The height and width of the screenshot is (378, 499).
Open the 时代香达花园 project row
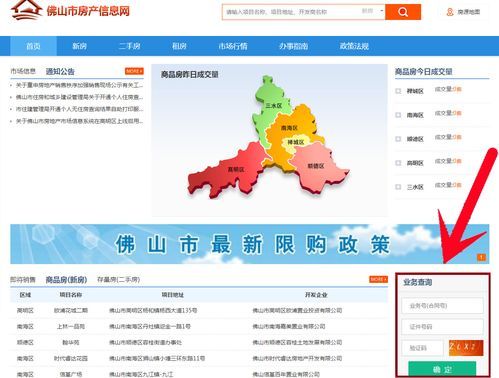[199, 358]
